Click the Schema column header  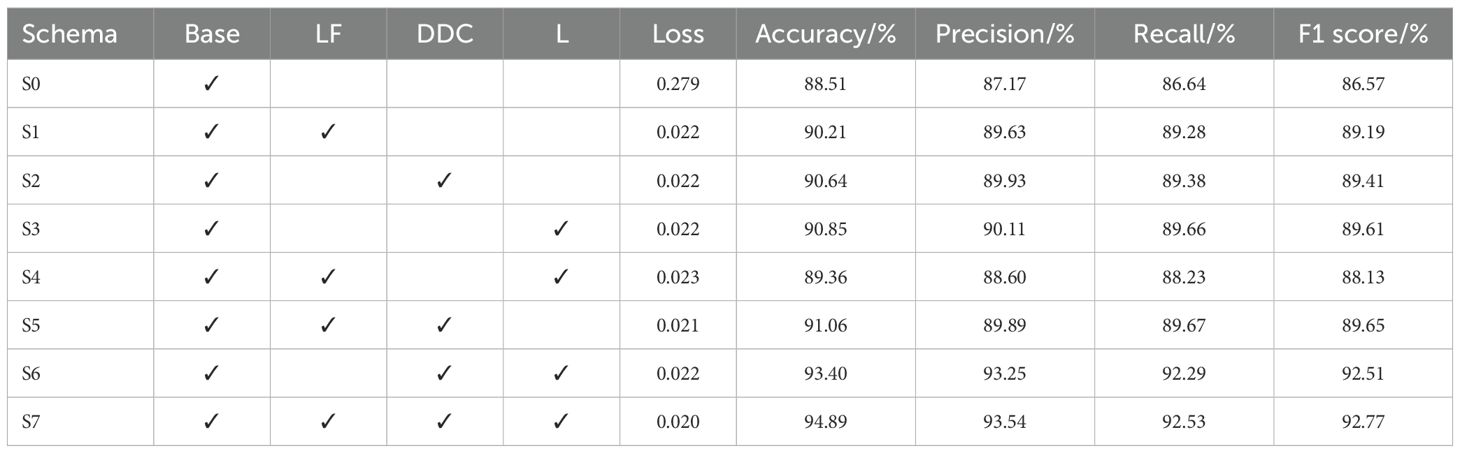click(70, 34)
